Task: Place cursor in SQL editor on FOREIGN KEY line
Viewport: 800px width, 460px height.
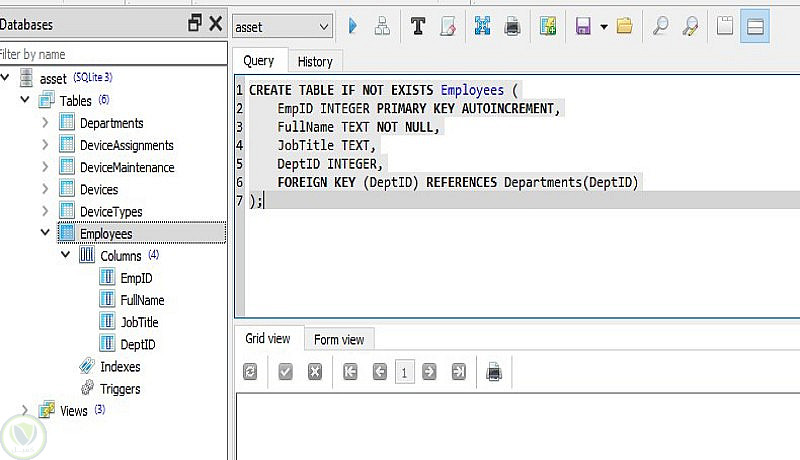Action: click(457, 182)
